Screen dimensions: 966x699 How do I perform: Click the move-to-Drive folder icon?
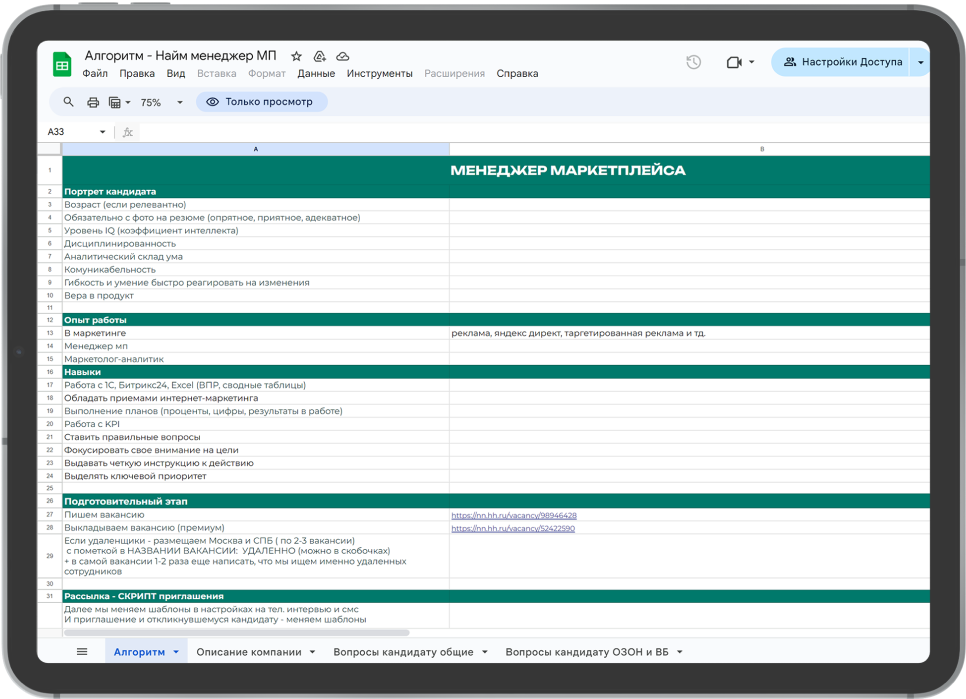pos(320,57)
